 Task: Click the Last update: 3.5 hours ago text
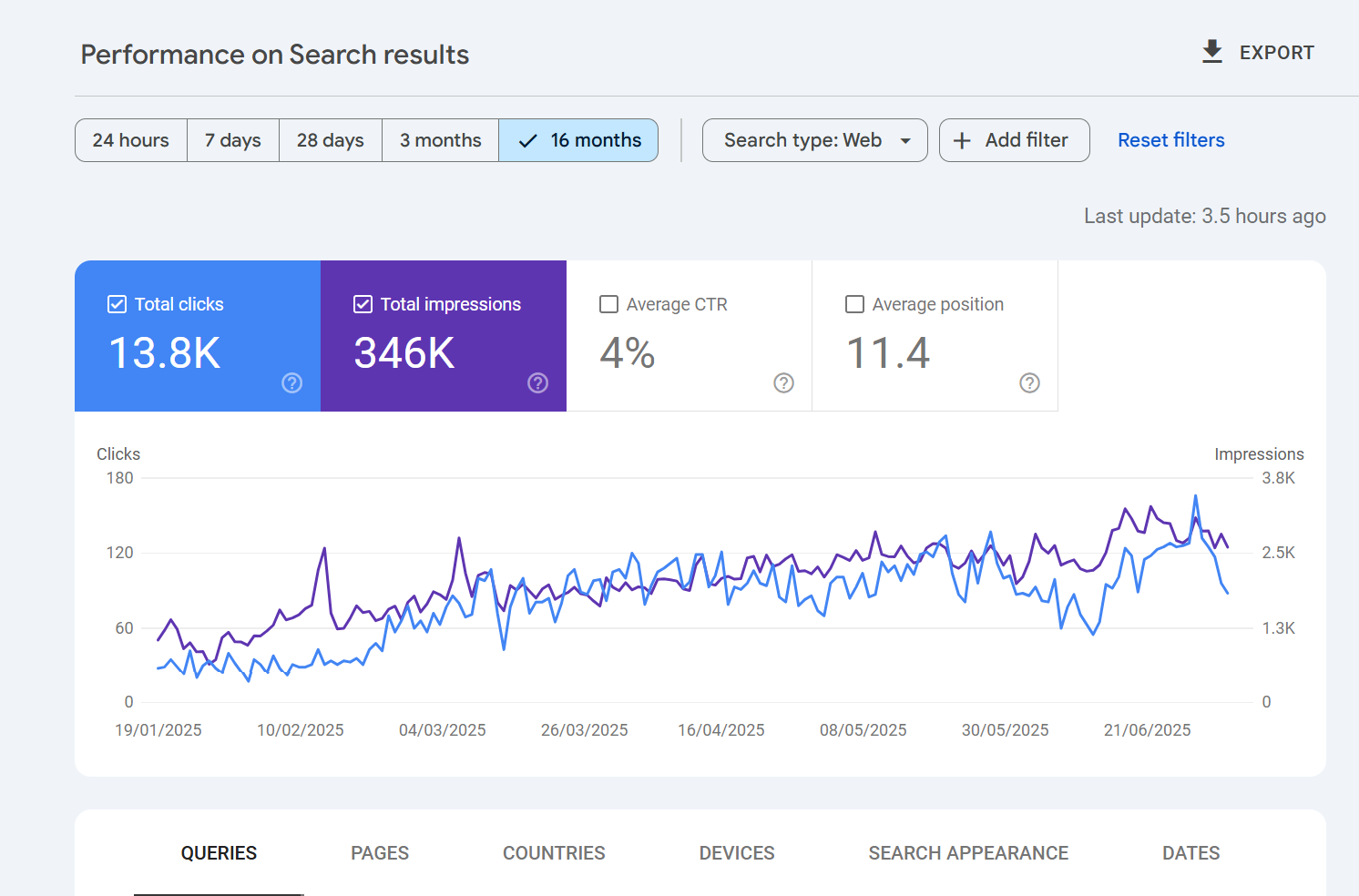[x=1205, y=217]
